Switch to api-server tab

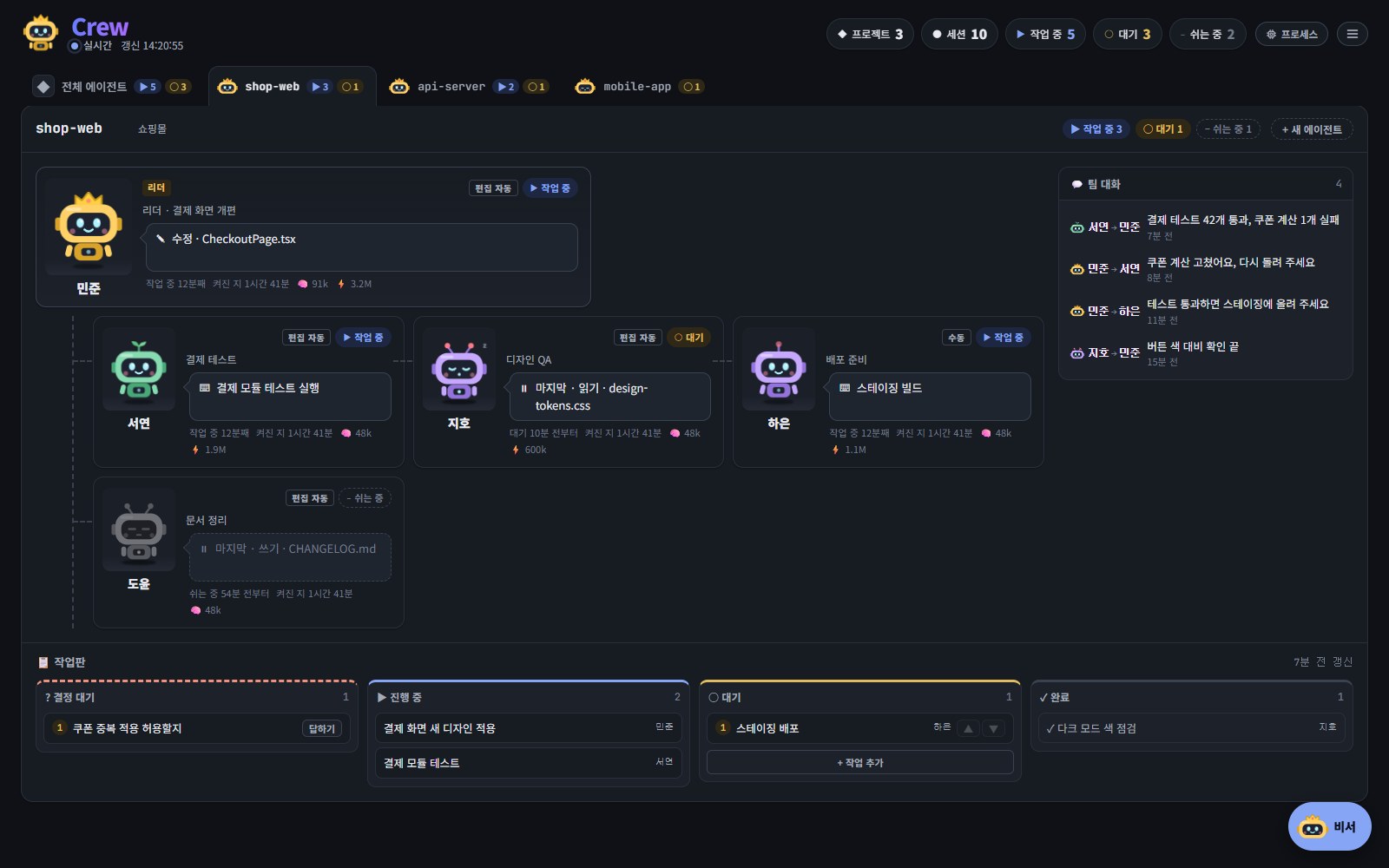[x=469, y=87]
